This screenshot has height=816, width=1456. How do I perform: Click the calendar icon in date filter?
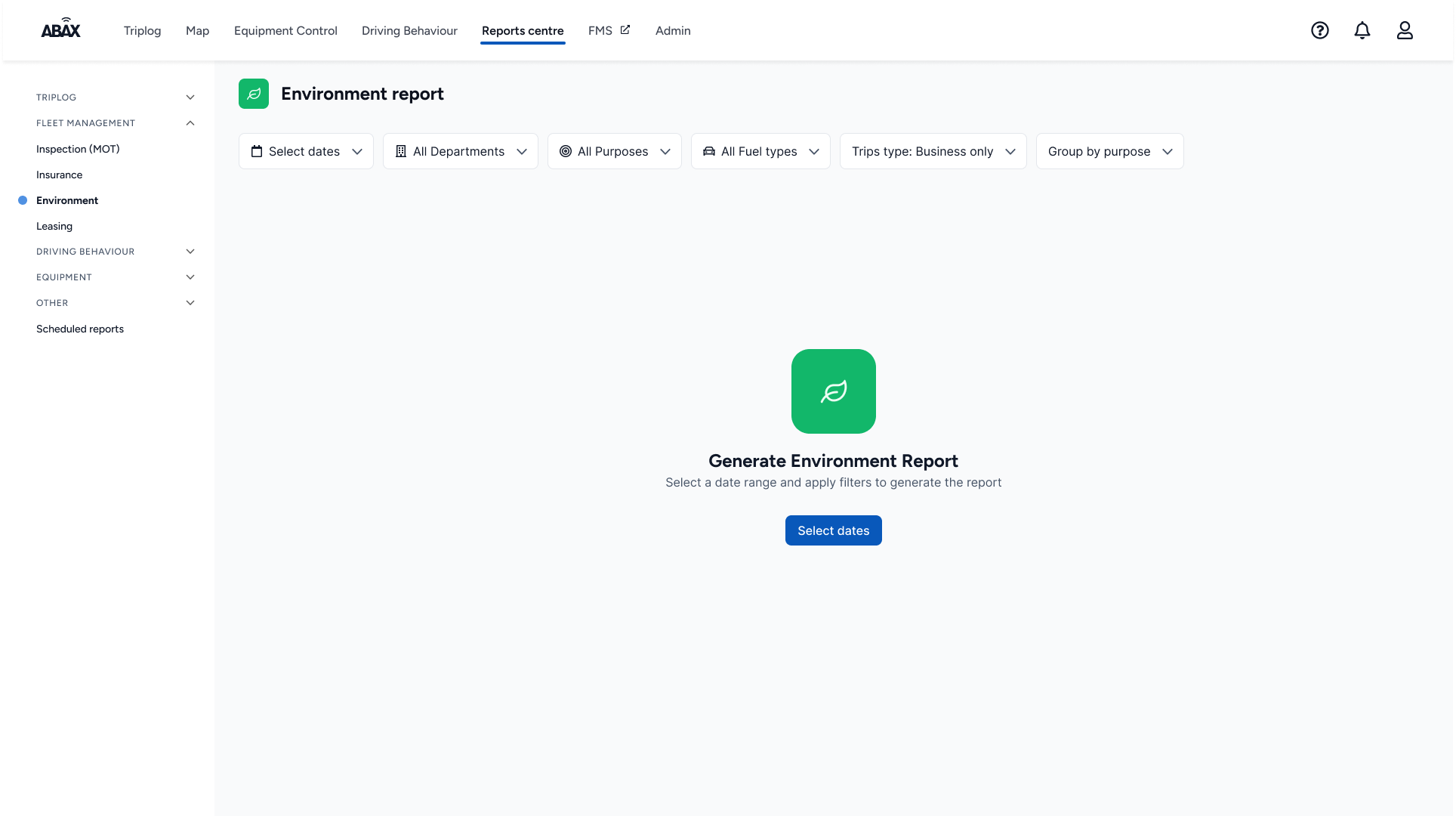point(257,151)
